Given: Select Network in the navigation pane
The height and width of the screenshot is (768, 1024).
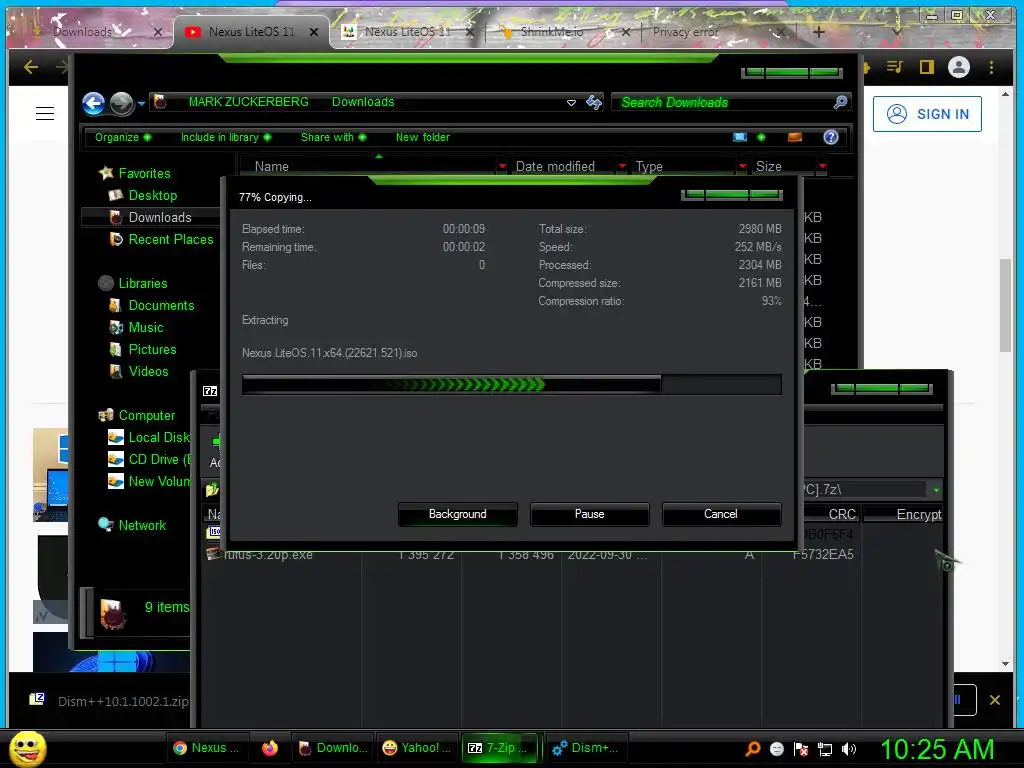Looking at the screenshot, I should click(x=142, y=525).
